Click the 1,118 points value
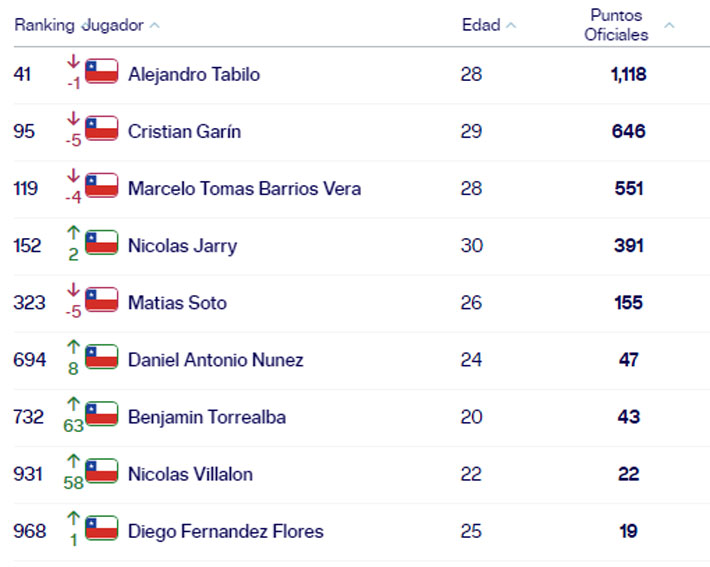 pos(628,74)
